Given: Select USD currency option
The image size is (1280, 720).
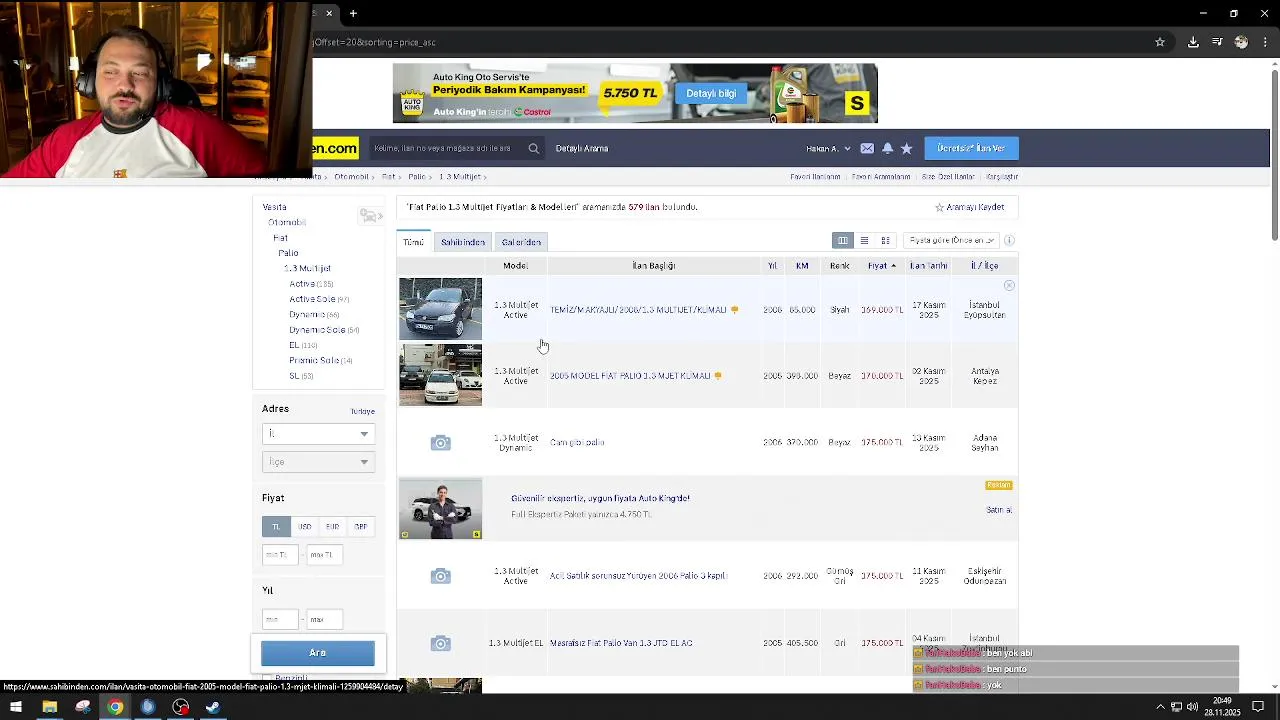Looking at the screenshot, I should pyautogui.click(x=304, y=527).
